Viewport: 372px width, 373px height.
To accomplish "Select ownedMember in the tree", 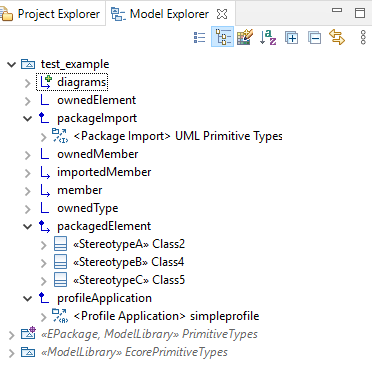I will [x=98, y=154].
